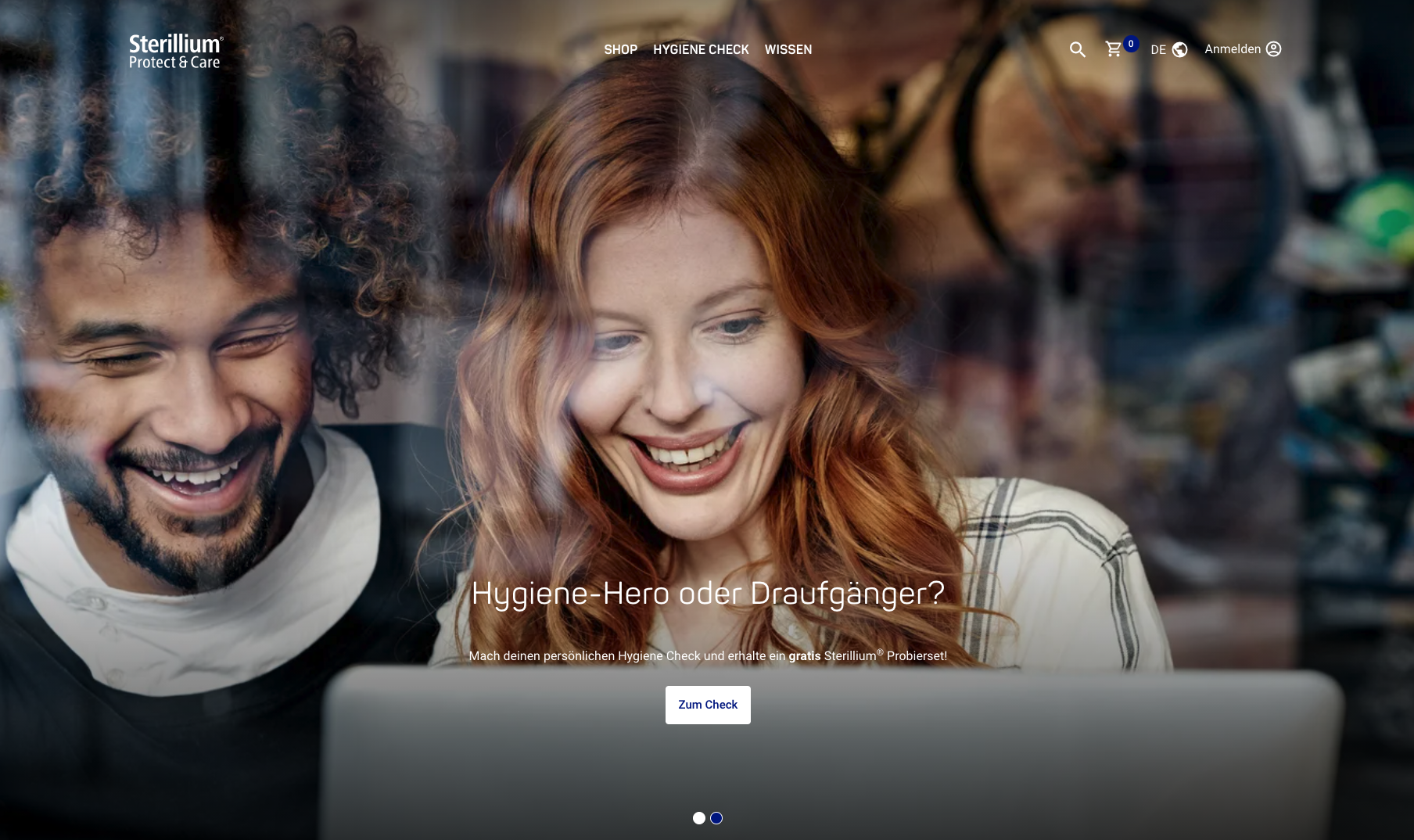Click the user account profile icon
Image resolution: width=1414 pixels, height=840 pixels.
click(1274, 49)
